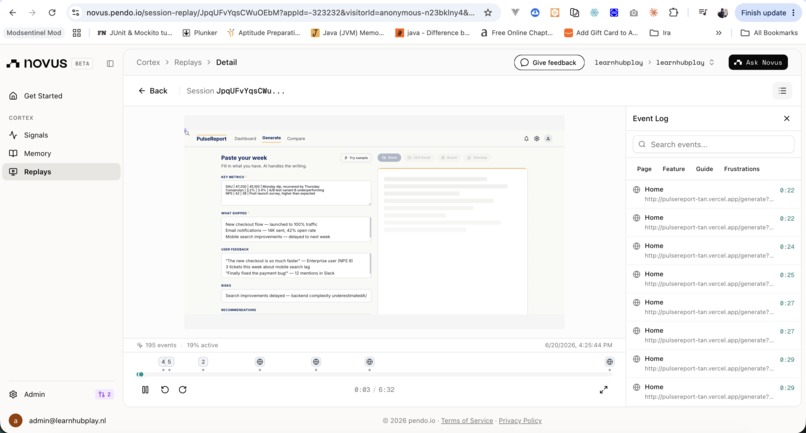
Task: Click the replay video preview
Action: 374,222
